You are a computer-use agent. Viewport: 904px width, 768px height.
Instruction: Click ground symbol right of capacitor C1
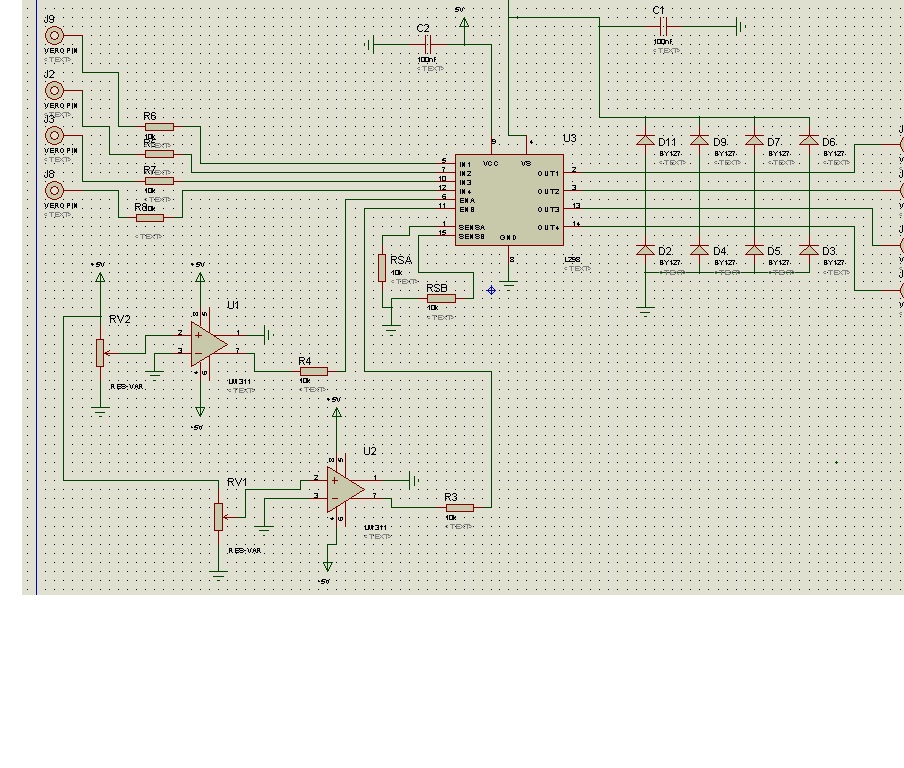pos(741,27)
